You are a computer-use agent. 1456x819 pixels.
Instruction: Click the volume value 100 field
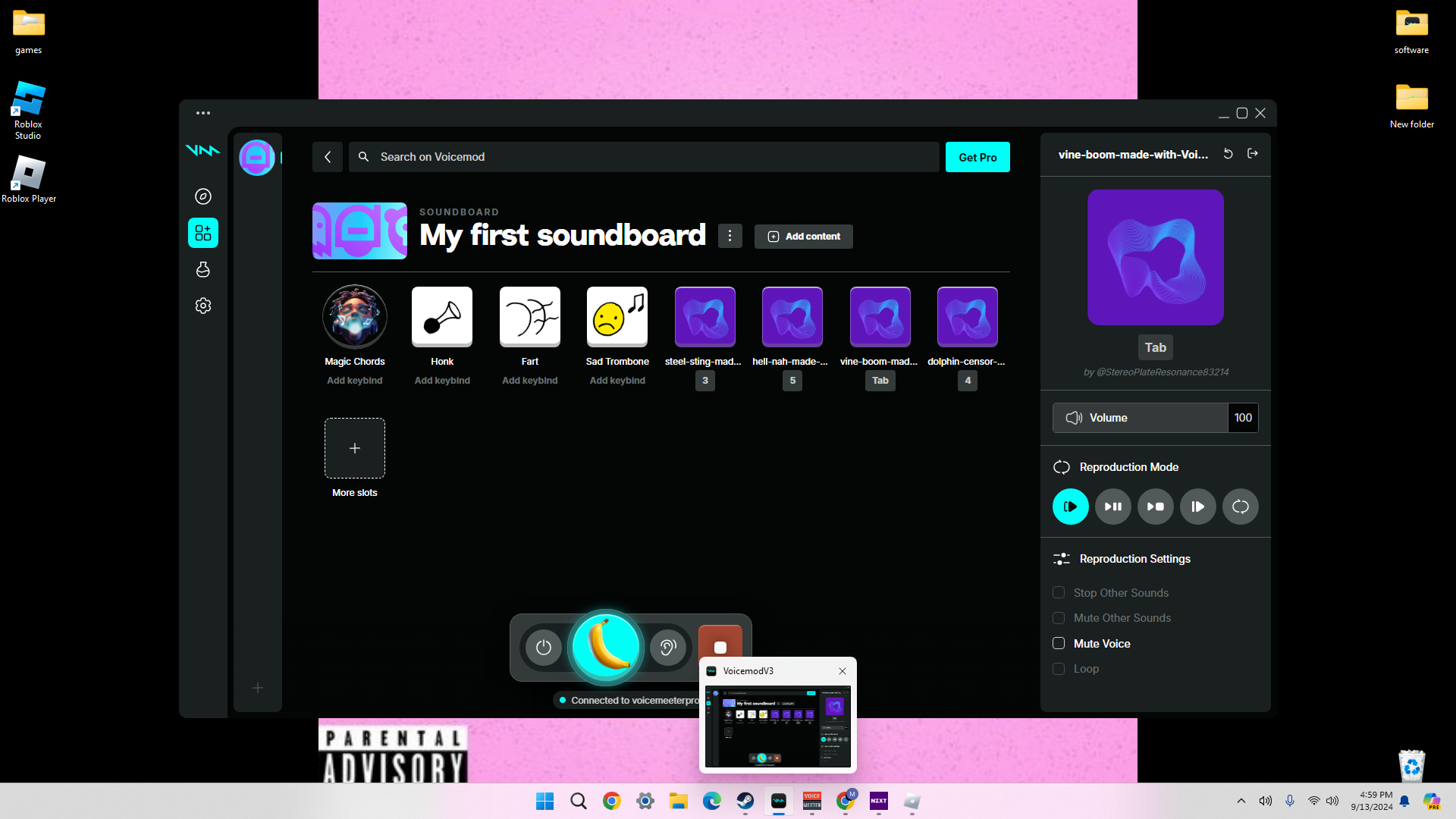[x=1243, y=418]
